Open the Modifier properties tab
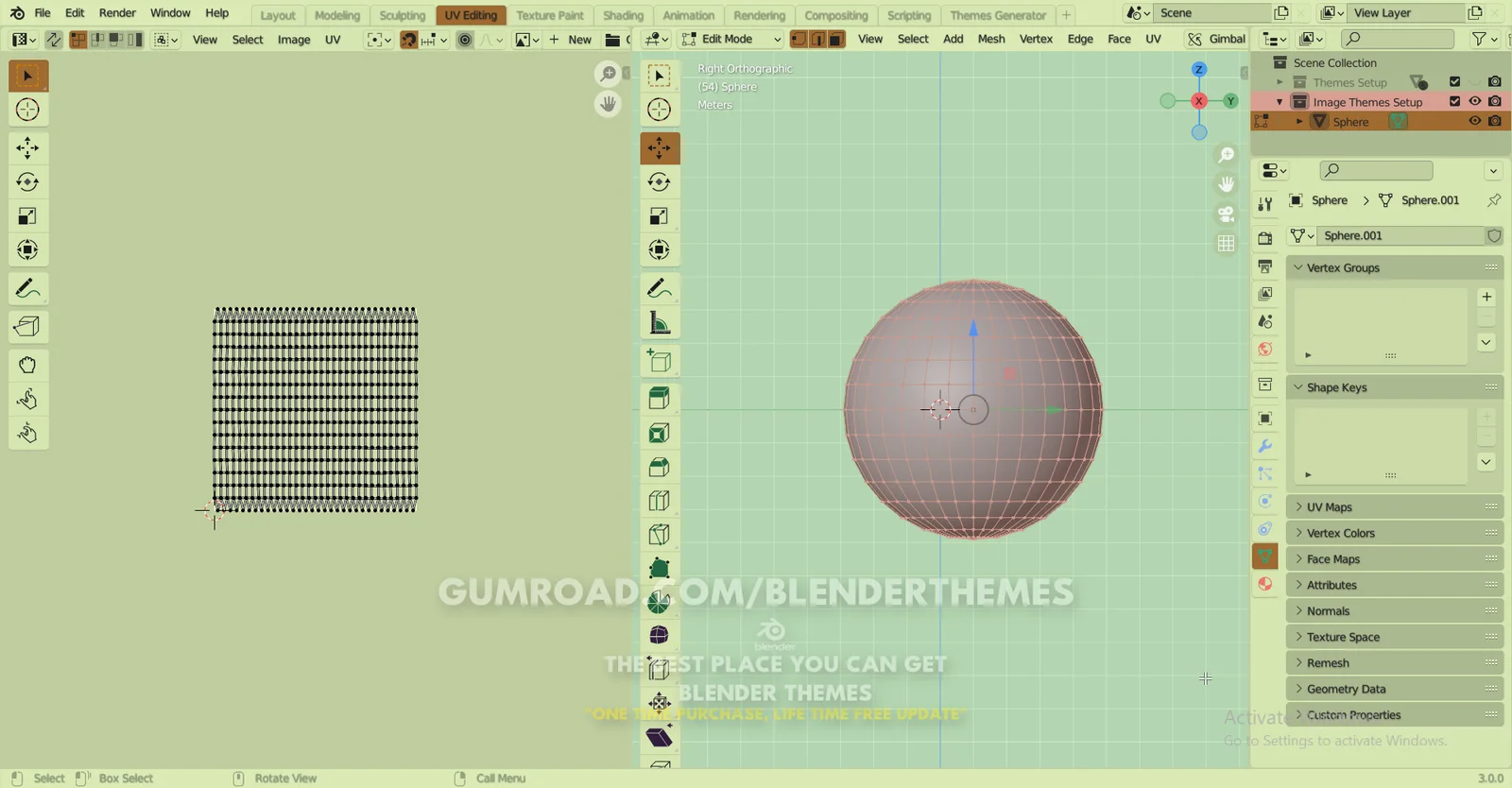This screenshot has height=788, width=1512. pyautogui.click(x=1265, y=446)
